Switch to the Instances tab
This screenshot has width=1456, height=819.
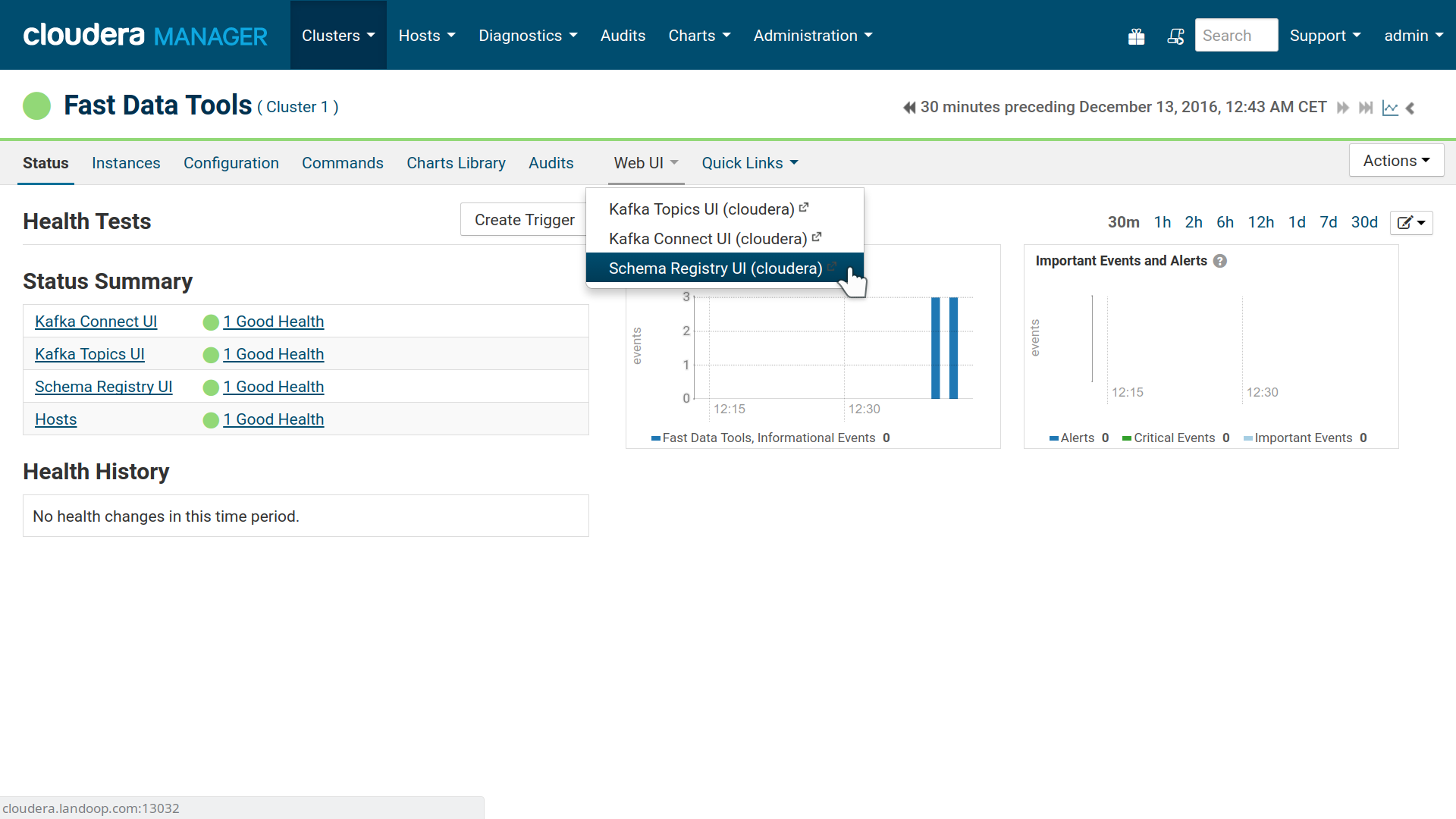(126, 163)
